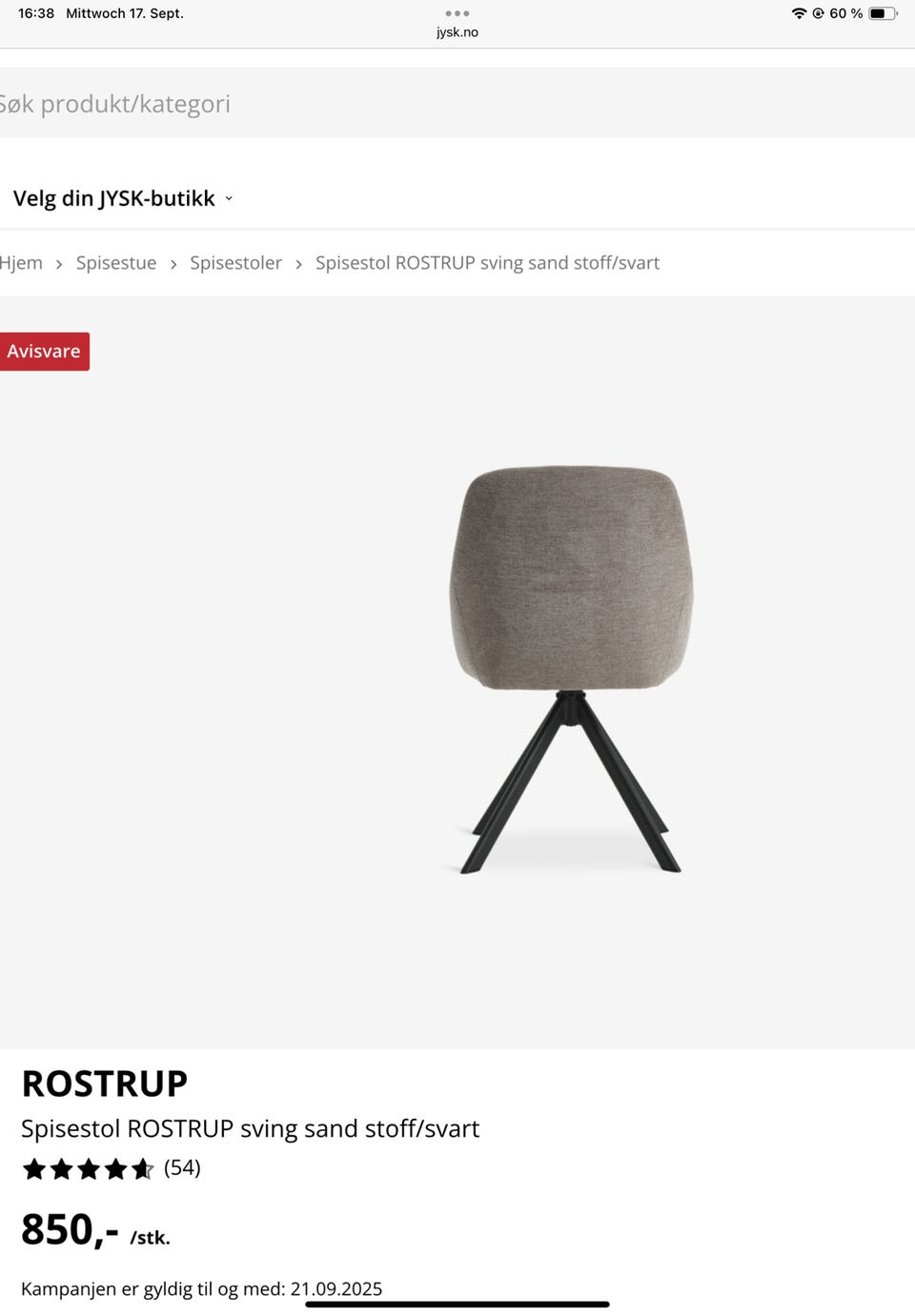Tap the home indicator bar at bottom
915x1316 pixels.
coord(457,1305)
